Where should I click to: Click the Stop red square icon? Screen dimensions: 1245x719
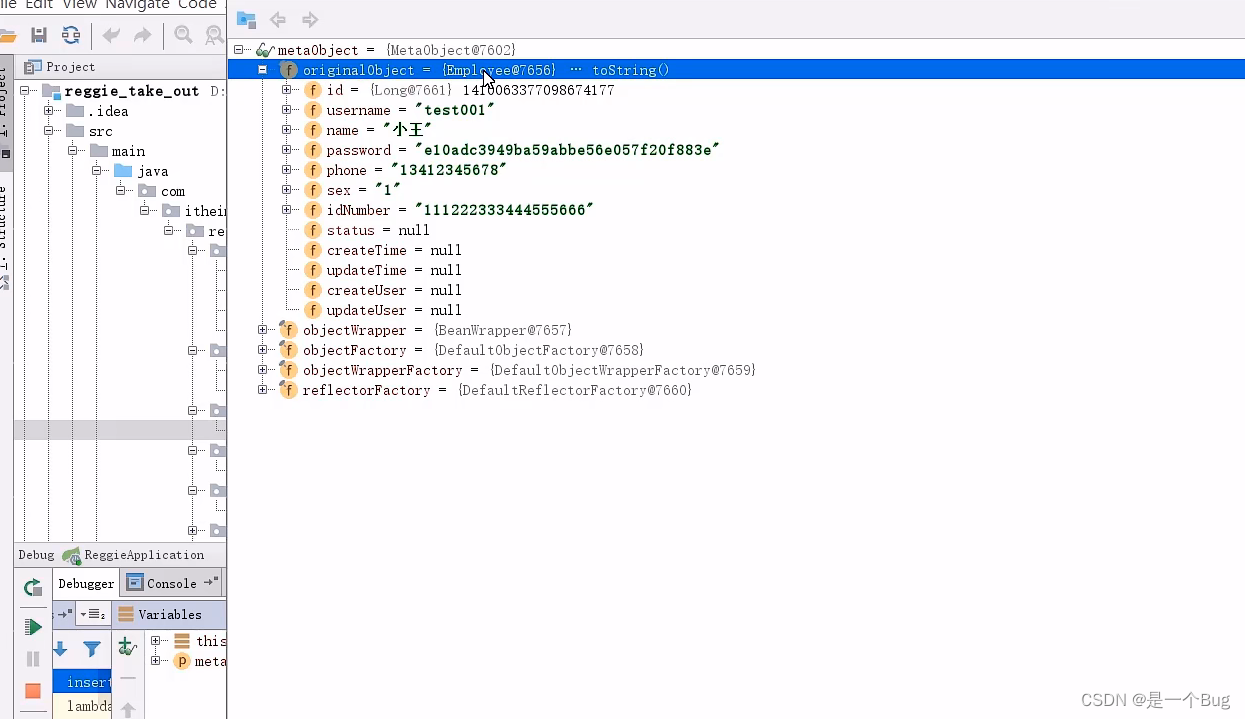[x=33, y=691]
